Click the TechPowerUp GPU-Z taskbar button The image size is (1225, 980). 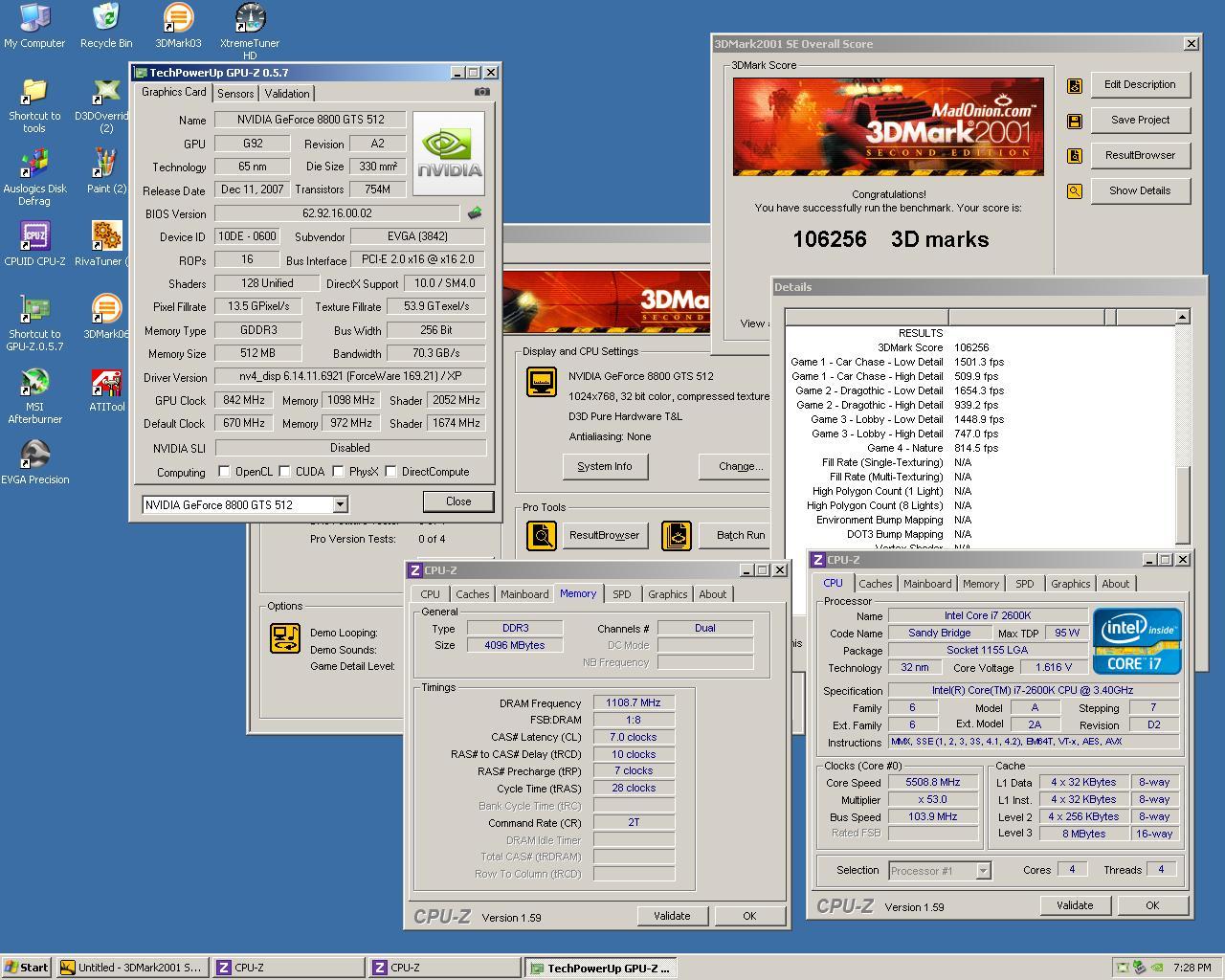(x=600, y=968)
